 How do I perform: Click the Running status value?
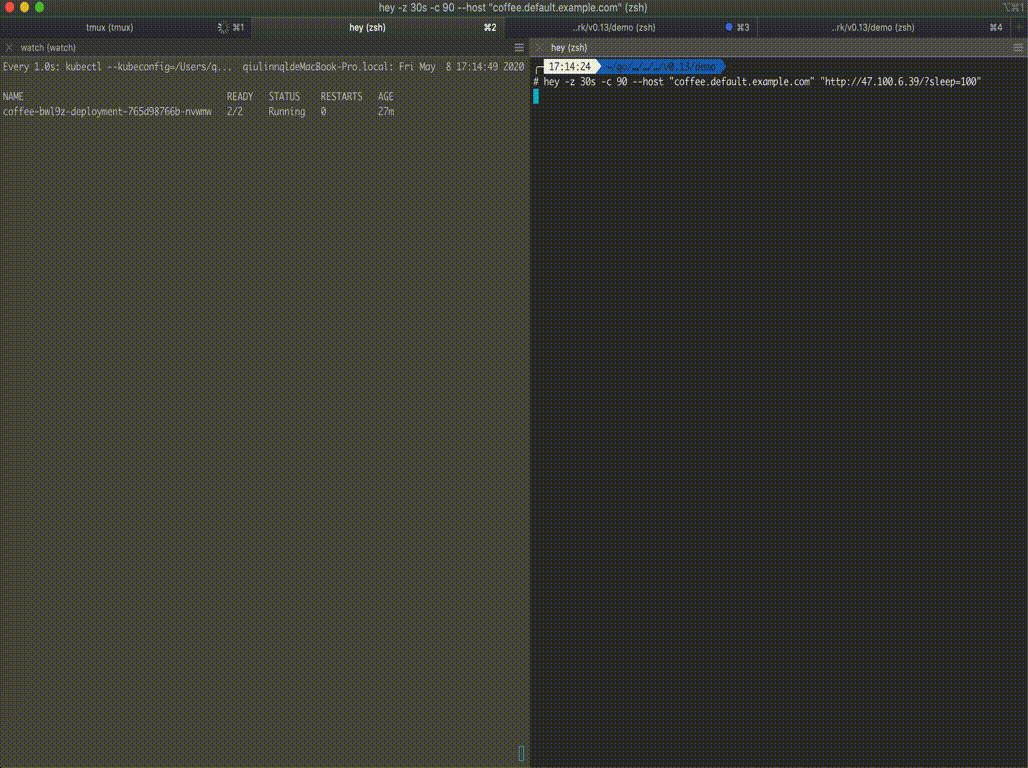(287, 111)
